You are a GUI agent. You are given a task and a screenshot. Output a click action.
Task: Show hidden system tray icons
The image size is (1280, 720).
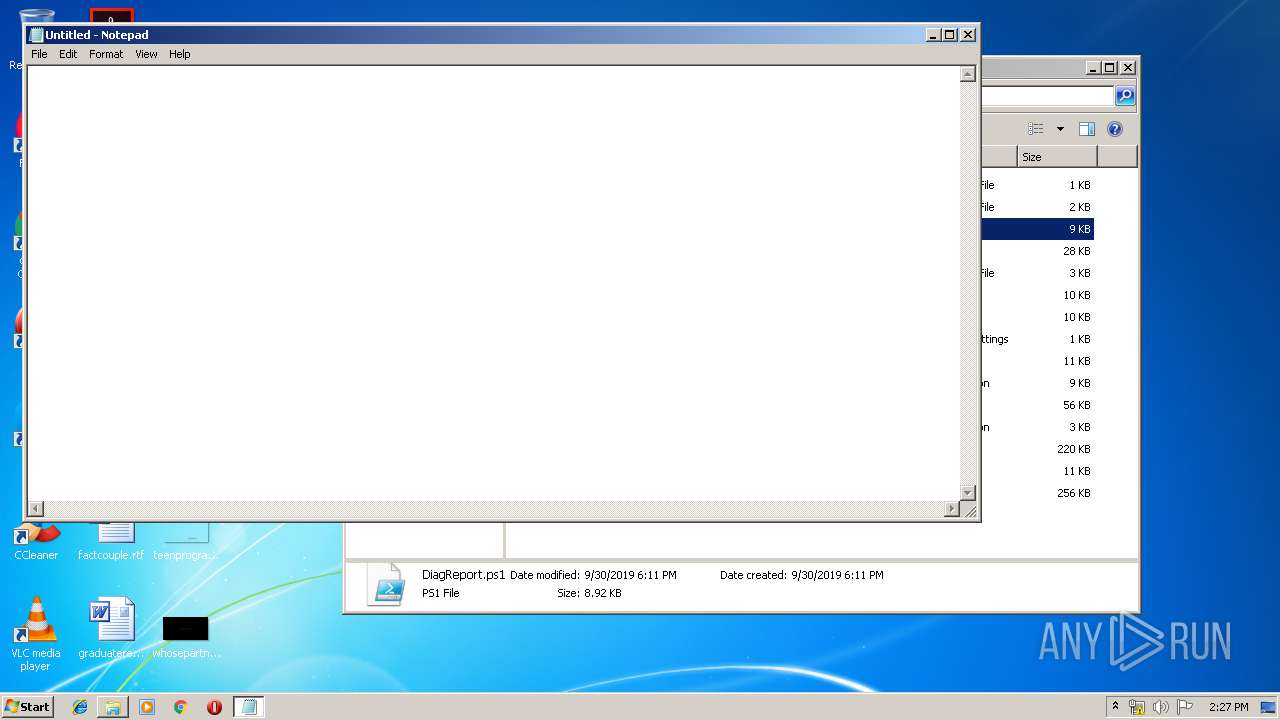coord(1115,706)
